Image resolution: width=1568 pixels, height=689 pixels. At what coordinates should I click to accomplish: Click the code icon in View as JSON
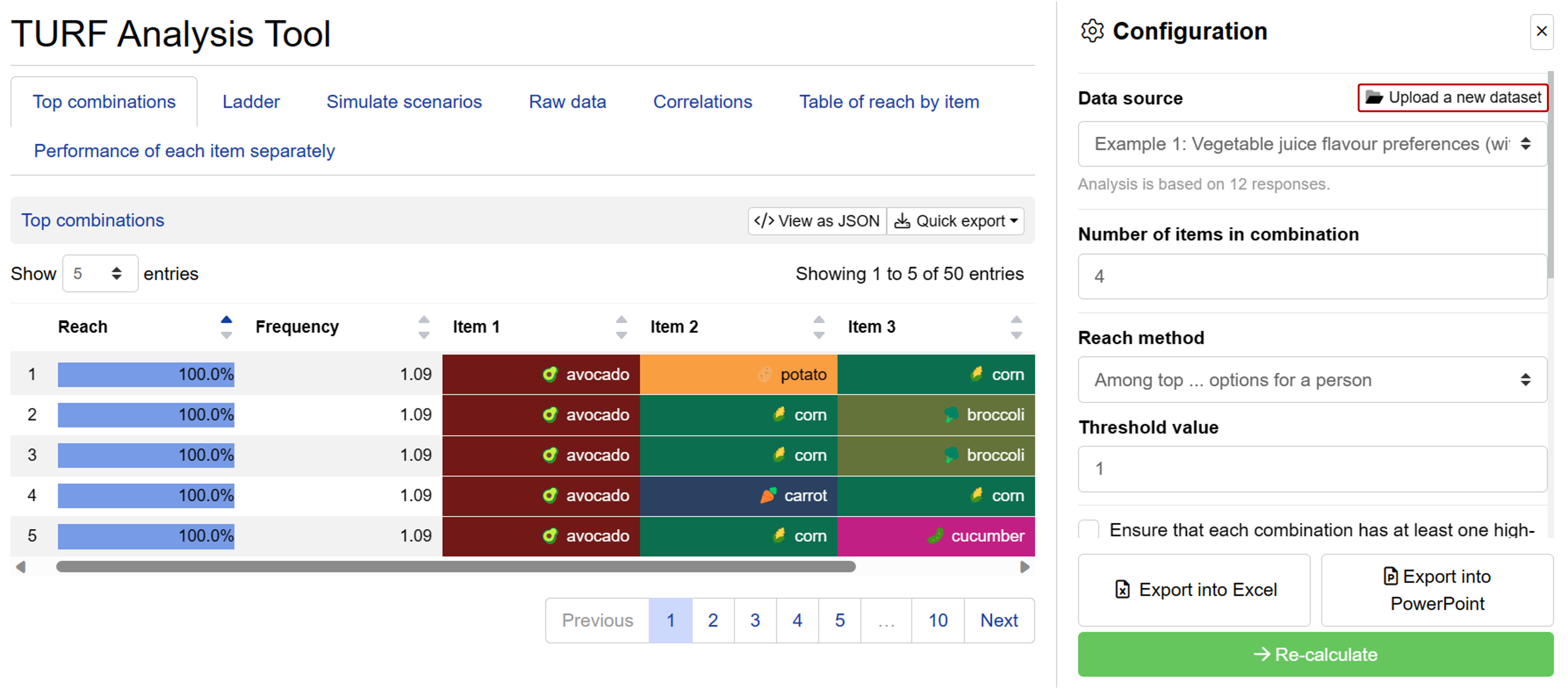click(x=764, y=220)
